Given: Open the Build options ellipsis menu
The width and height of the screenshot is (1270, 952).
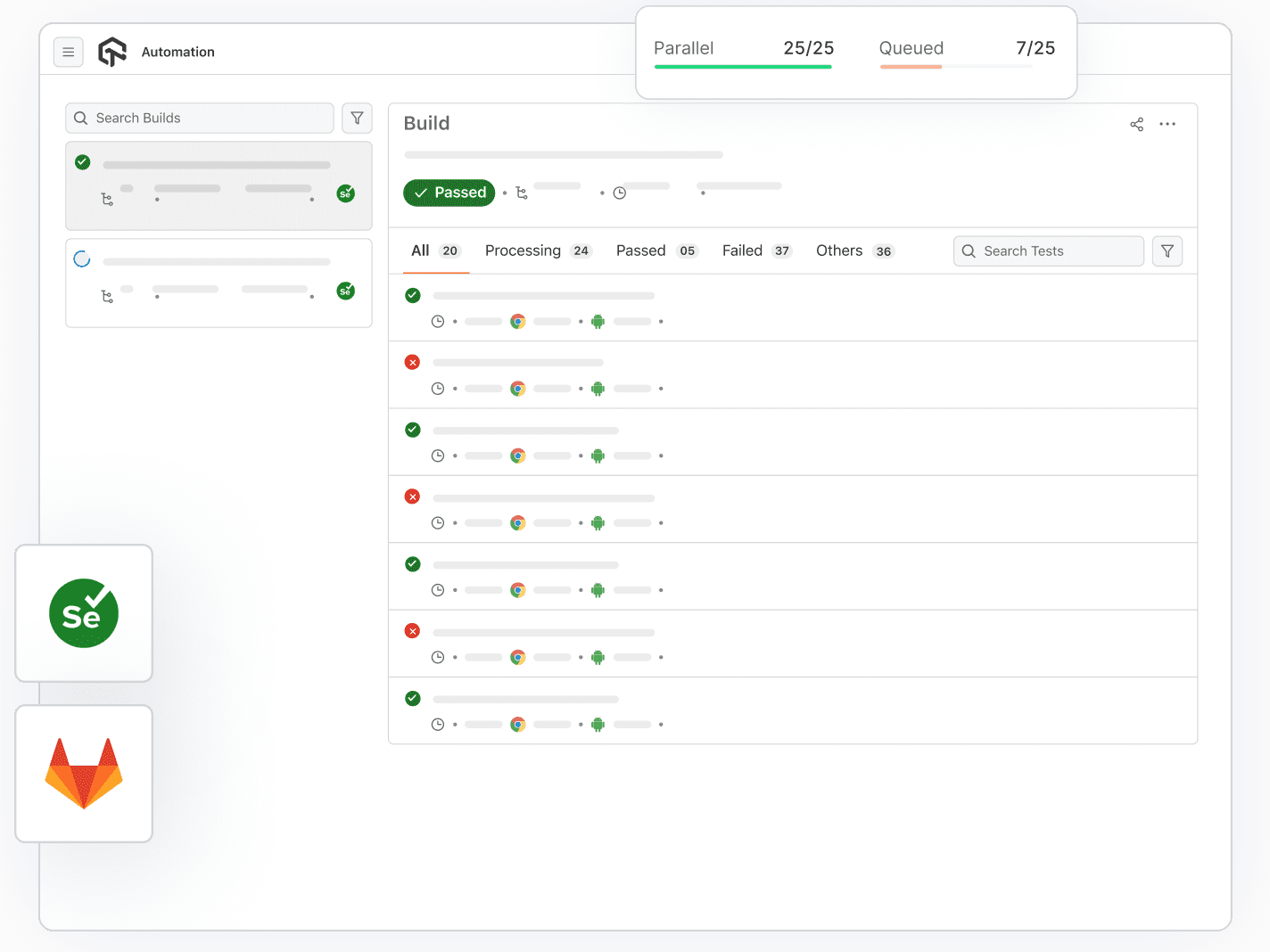Looking at the screenshot, I should (x=1168, y=124).
